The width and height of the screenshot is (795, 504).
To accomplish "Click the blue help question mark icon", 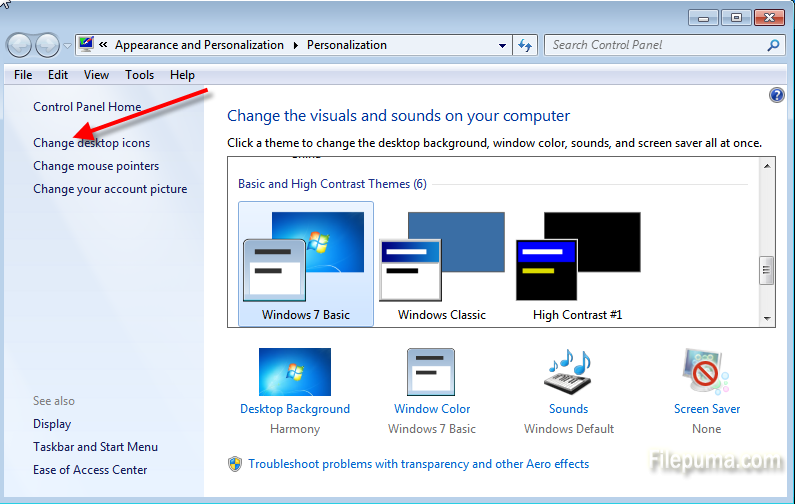I will click(x=777, y=95).
